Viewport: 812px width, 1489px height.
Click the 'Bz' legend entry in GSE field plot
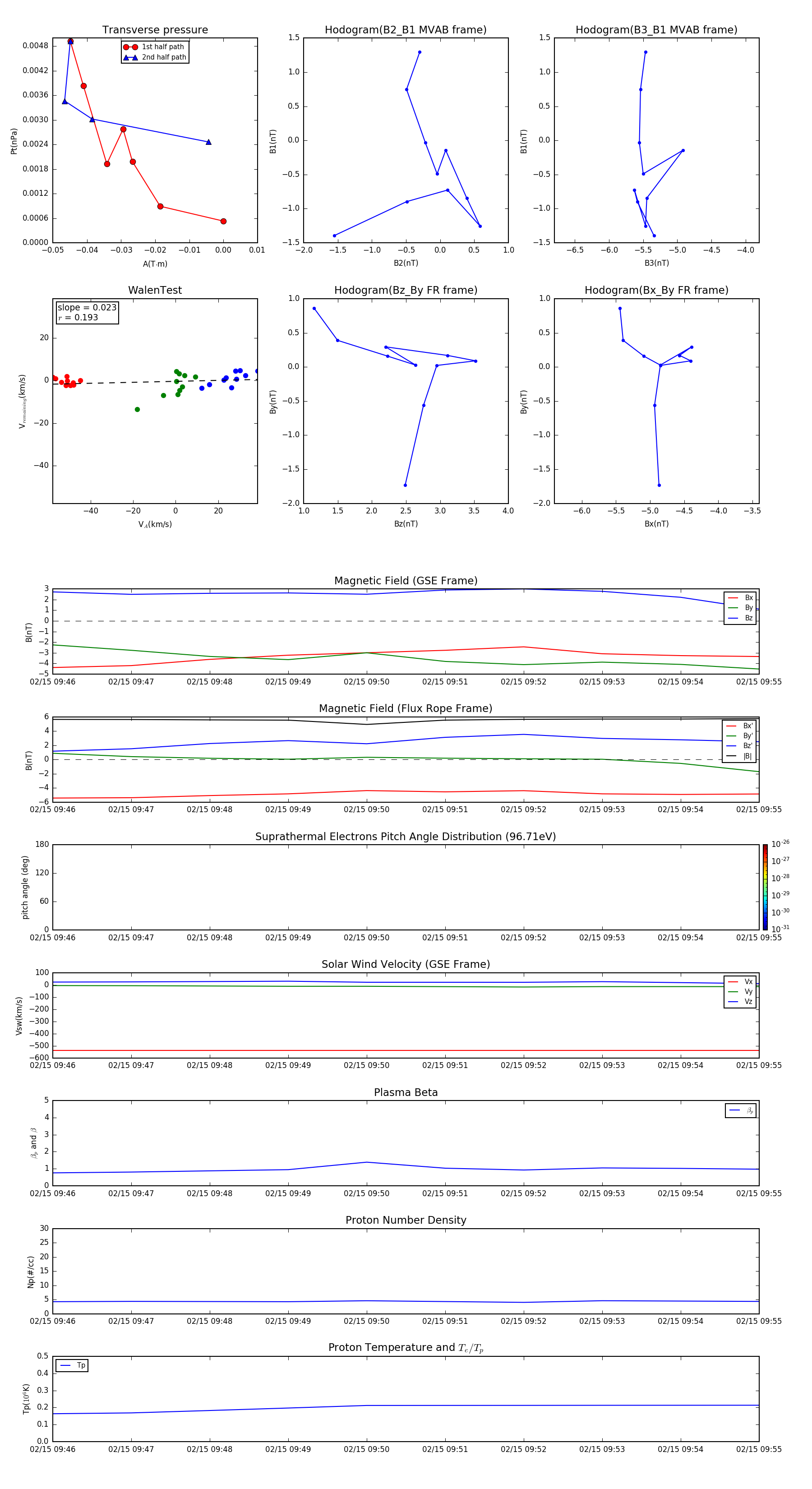coord(740,618)
